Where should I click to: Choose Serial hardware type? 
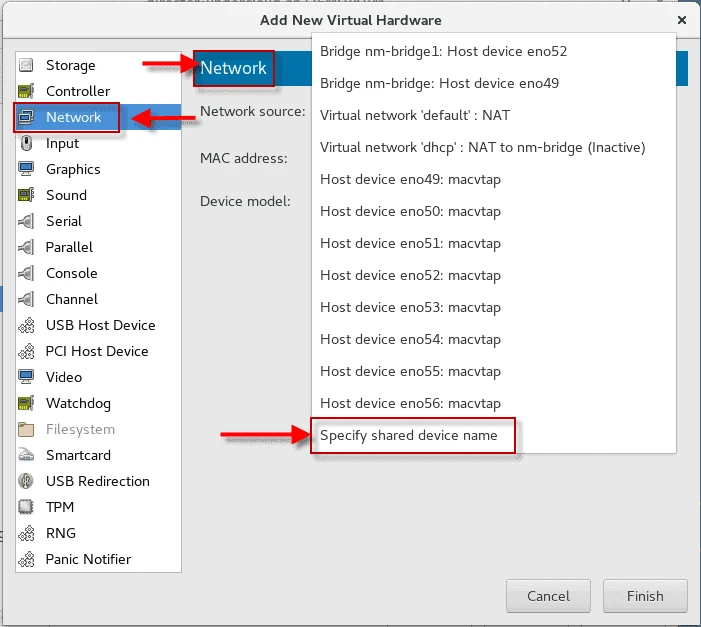98,221
